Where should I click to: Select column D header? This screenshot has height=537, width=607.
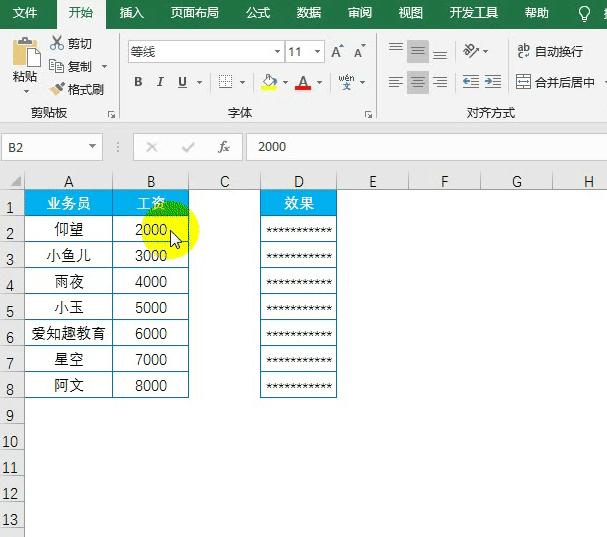[298, 181]
